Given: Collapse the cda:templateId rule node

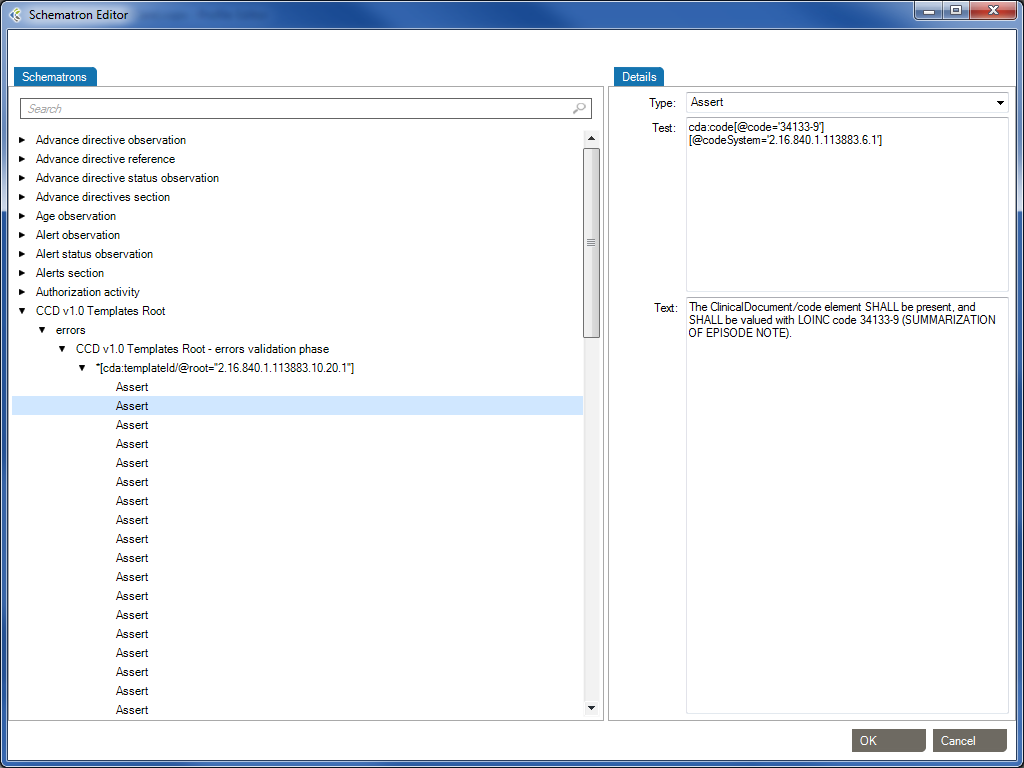Looking at the screenshot, I should tap(82, 368).
